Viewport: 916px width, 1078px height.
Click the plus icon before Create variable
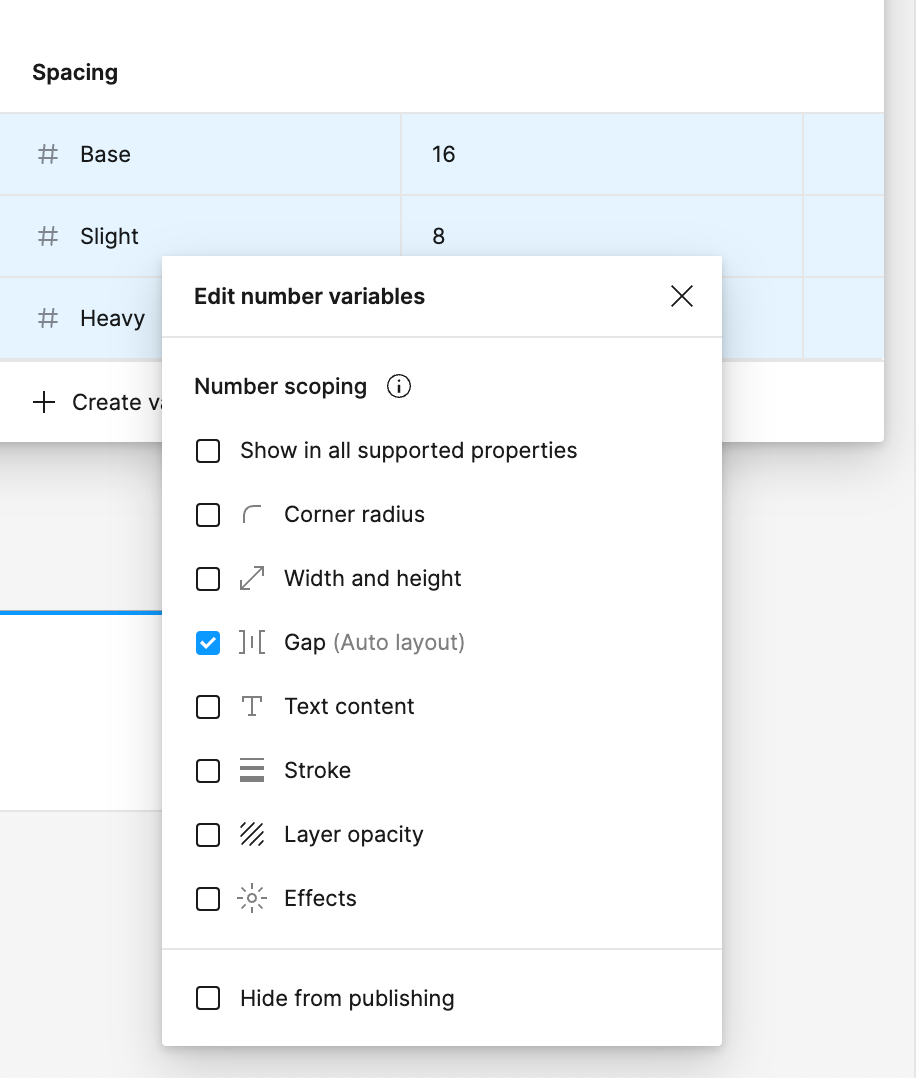point(44,402)
